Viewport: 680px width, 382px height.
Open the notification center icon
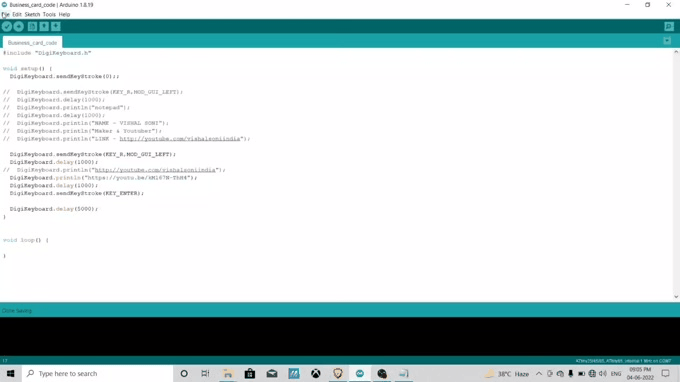[x=666, y=373]
